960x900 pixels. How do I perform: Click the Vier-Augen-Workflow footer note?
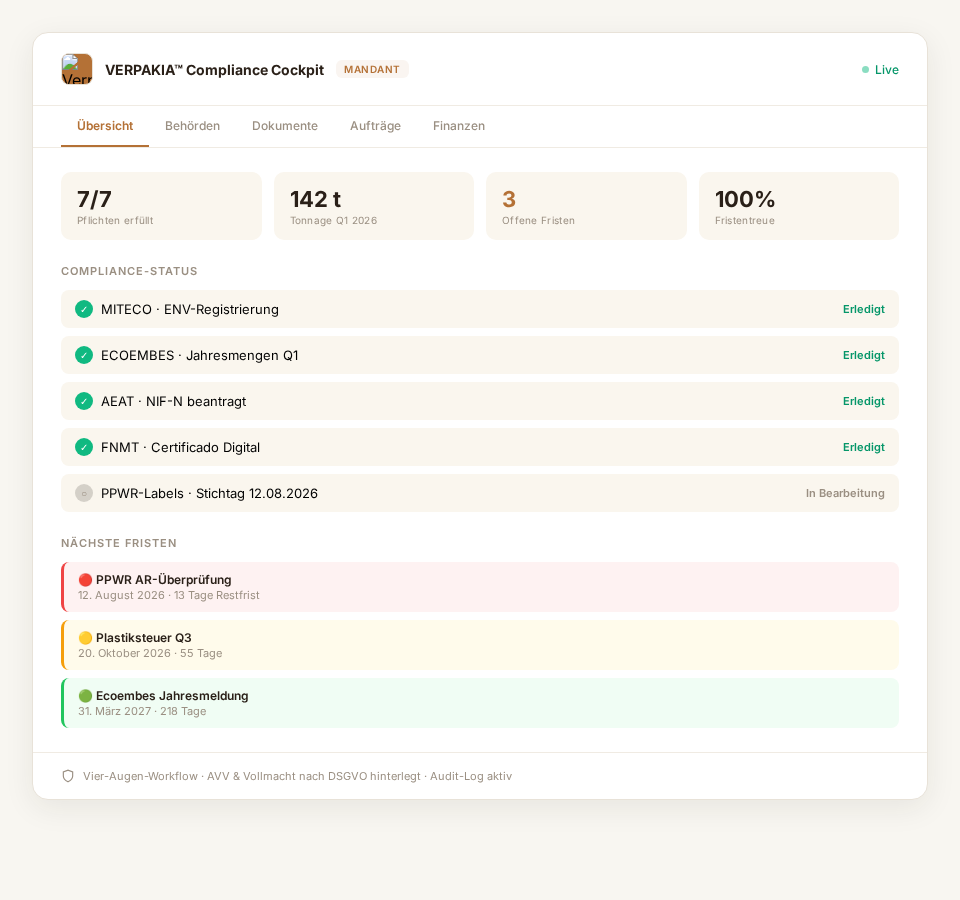coord(298,776)
